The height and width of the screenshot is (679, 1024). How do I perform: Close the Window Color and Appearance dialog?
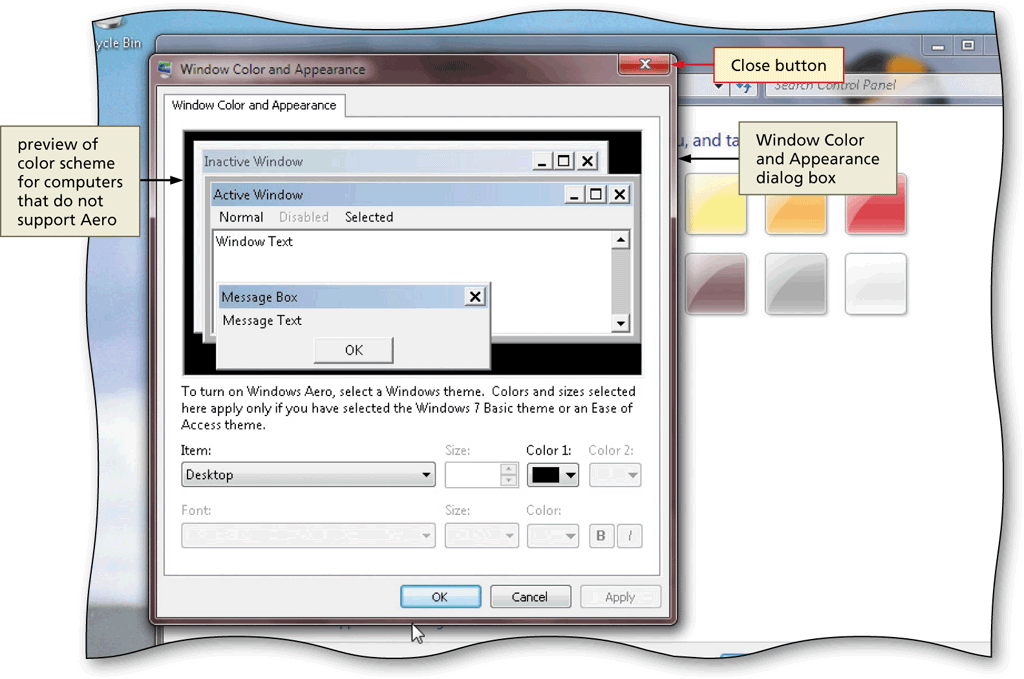[644, 64]
